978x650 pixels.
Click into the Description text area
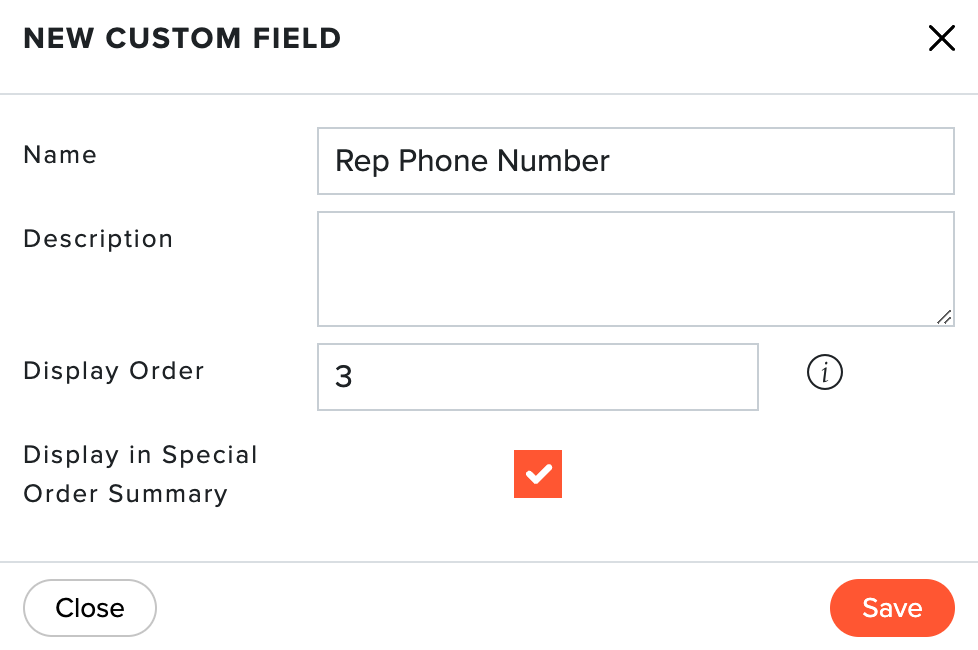click(x=636, y=269)
